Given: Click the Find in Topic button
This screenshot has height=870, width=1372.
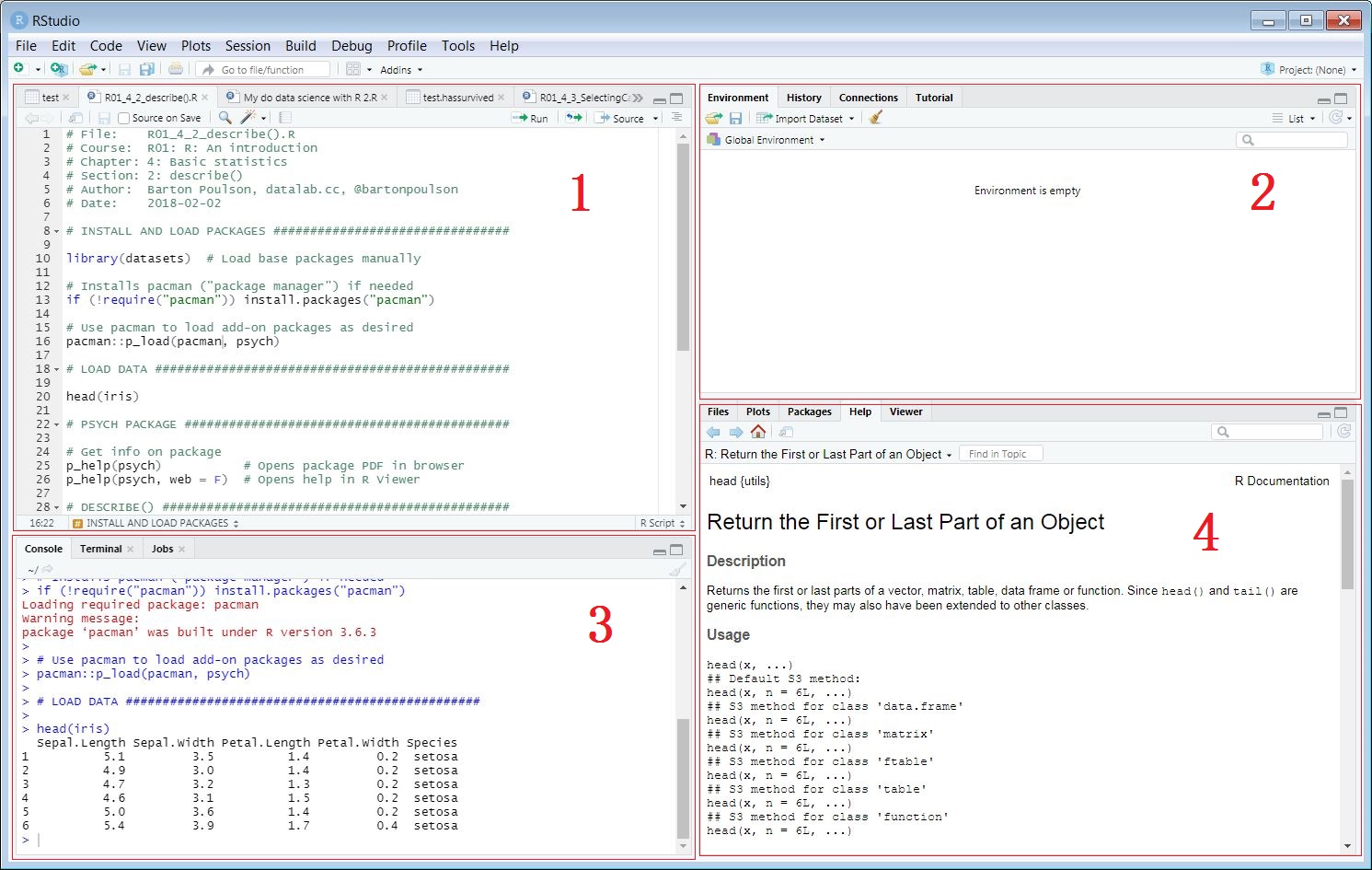Looking at the screenshot, I should point(1000,452).
